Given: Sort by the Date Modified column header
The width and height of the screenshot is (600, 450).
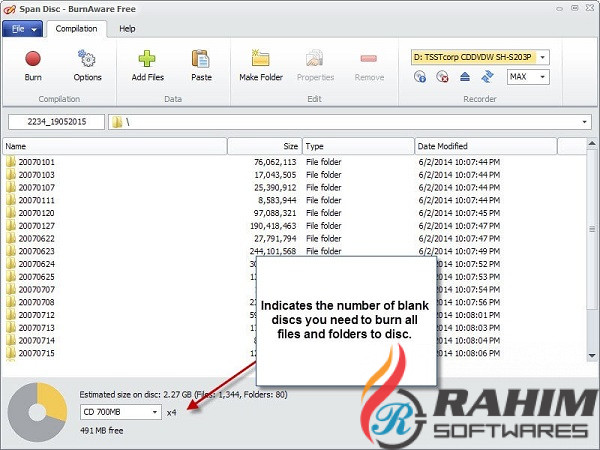Looking at the screenshot, I should click(486, 146).
